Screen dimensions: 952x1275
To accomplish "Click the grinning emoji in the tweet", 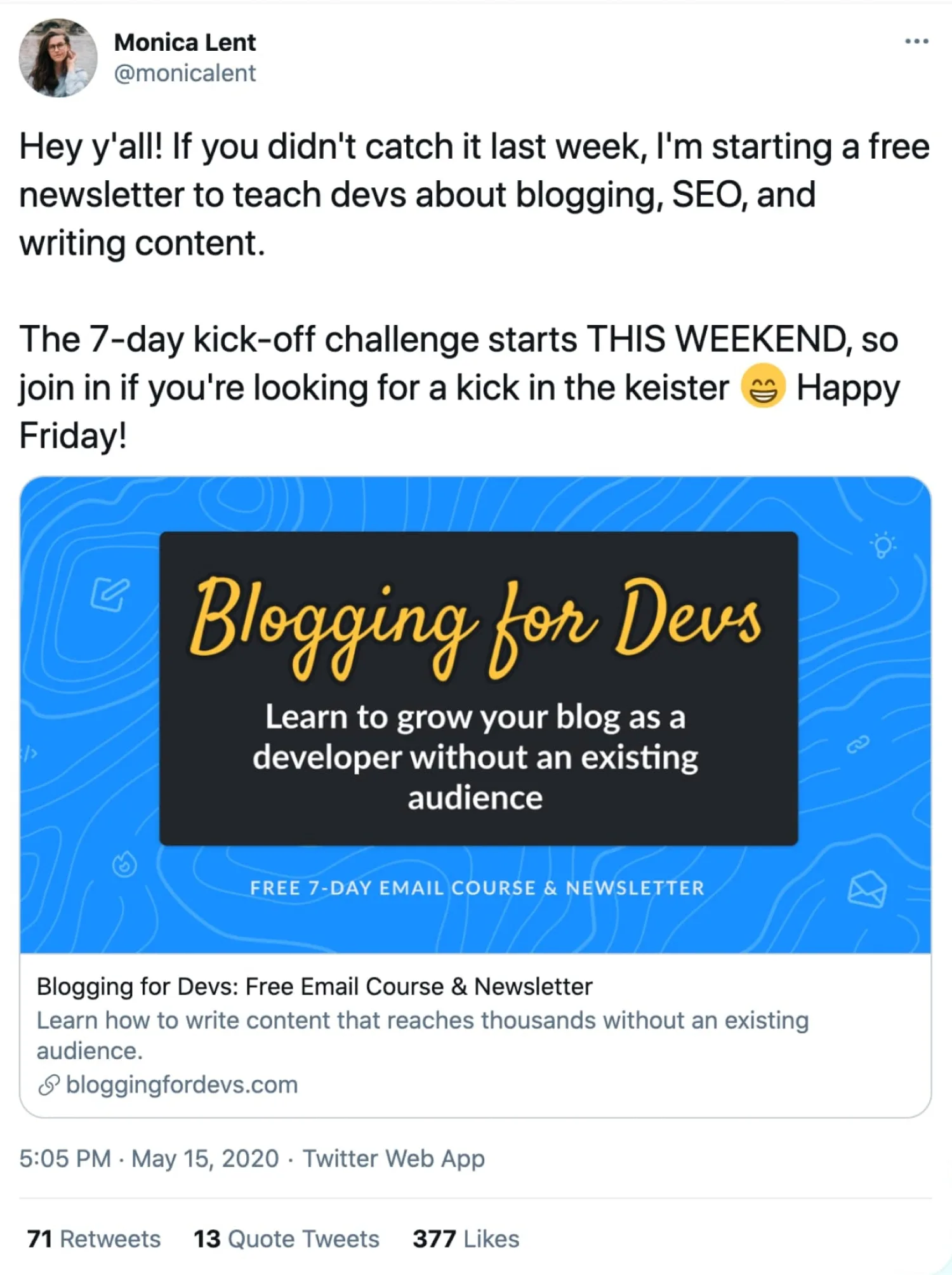I will tap(763, 386).
